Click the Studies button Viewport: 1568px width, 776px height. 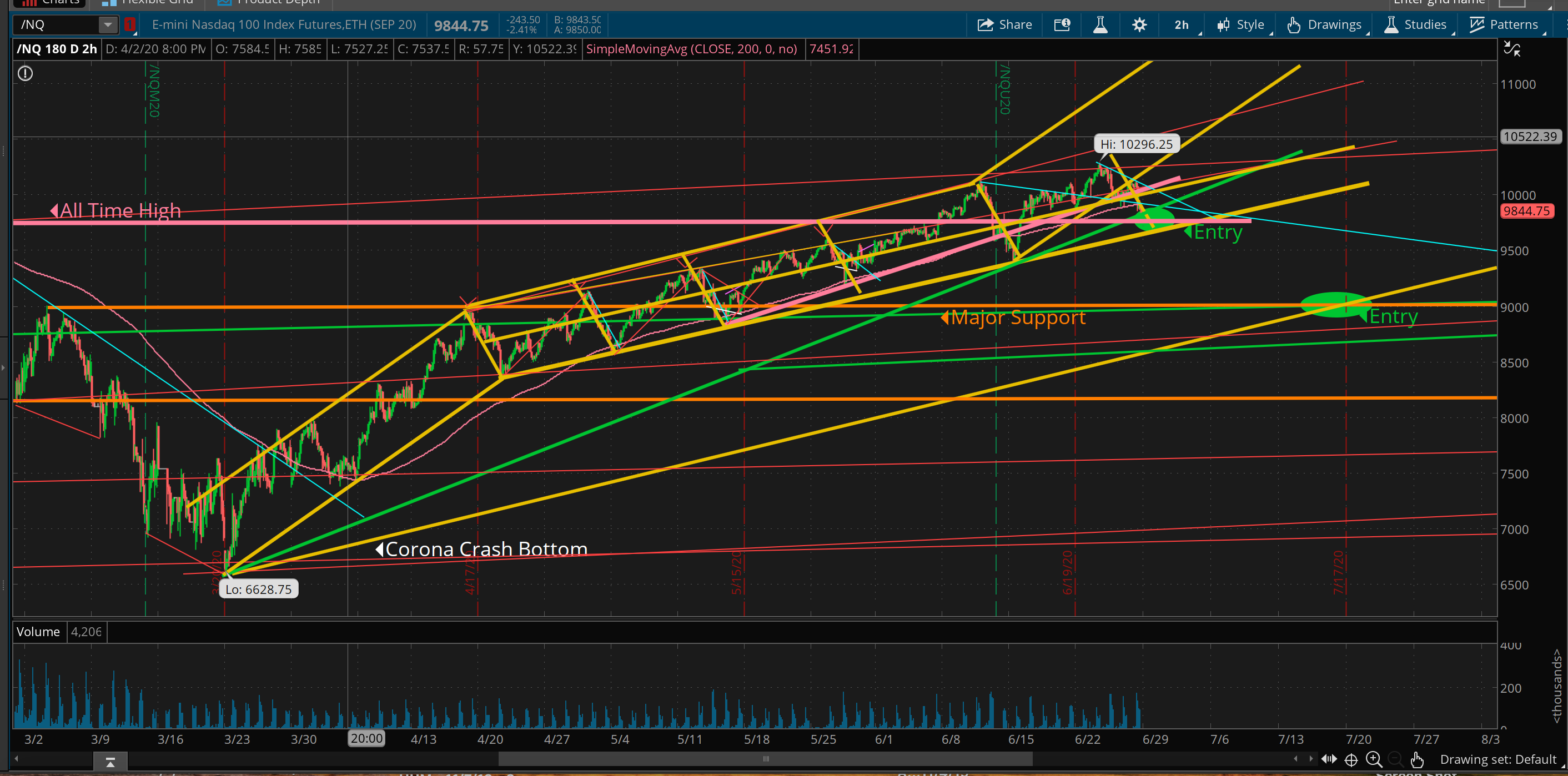[x=1416, y=24]
